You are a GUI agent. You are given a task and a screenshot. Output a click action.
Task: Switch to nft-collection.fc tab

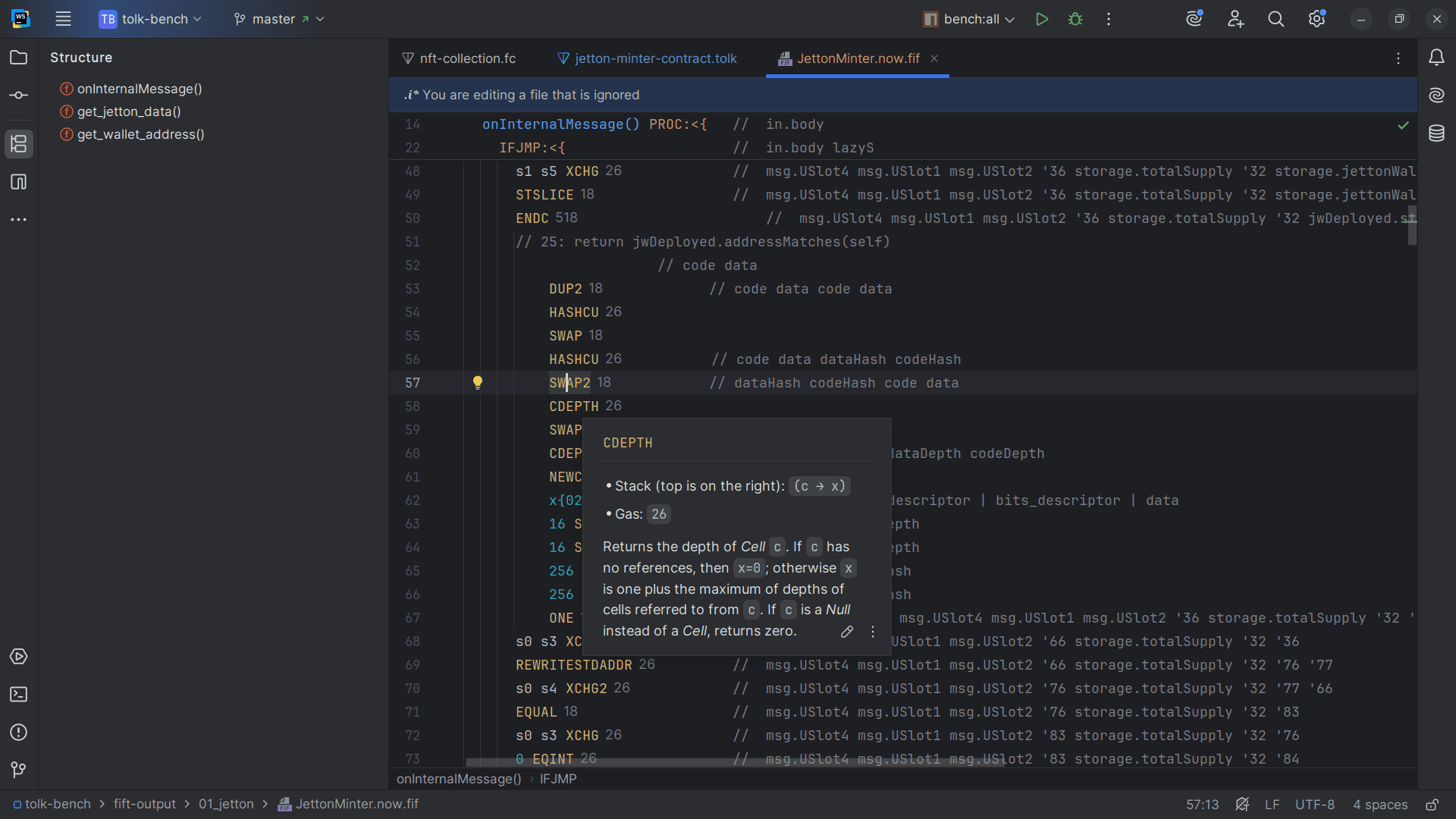point(460,58)
